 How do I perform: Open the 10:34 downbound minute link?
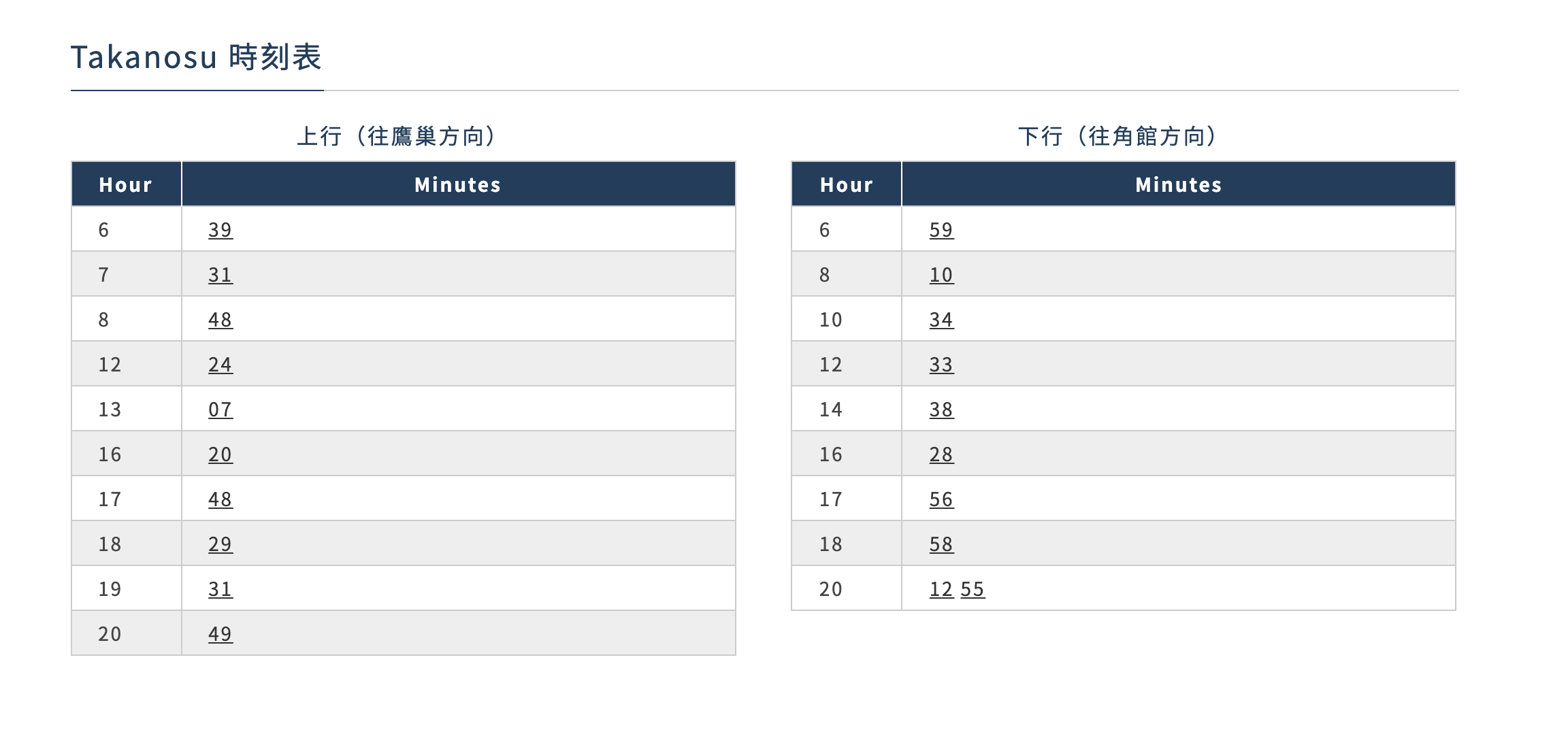coord(941,320)
